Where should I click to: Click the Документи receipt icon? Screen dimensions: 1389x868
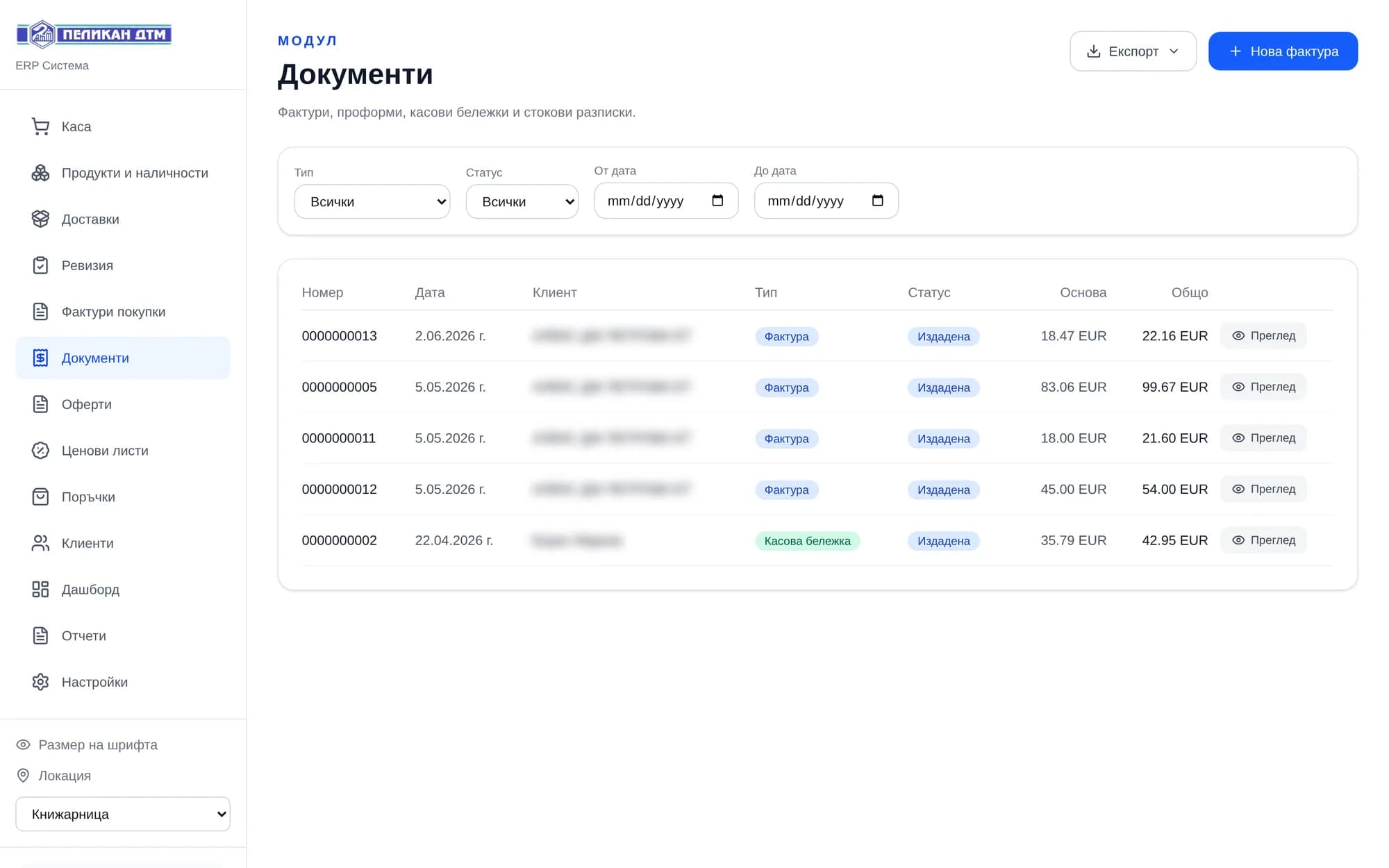coord(40,358)
